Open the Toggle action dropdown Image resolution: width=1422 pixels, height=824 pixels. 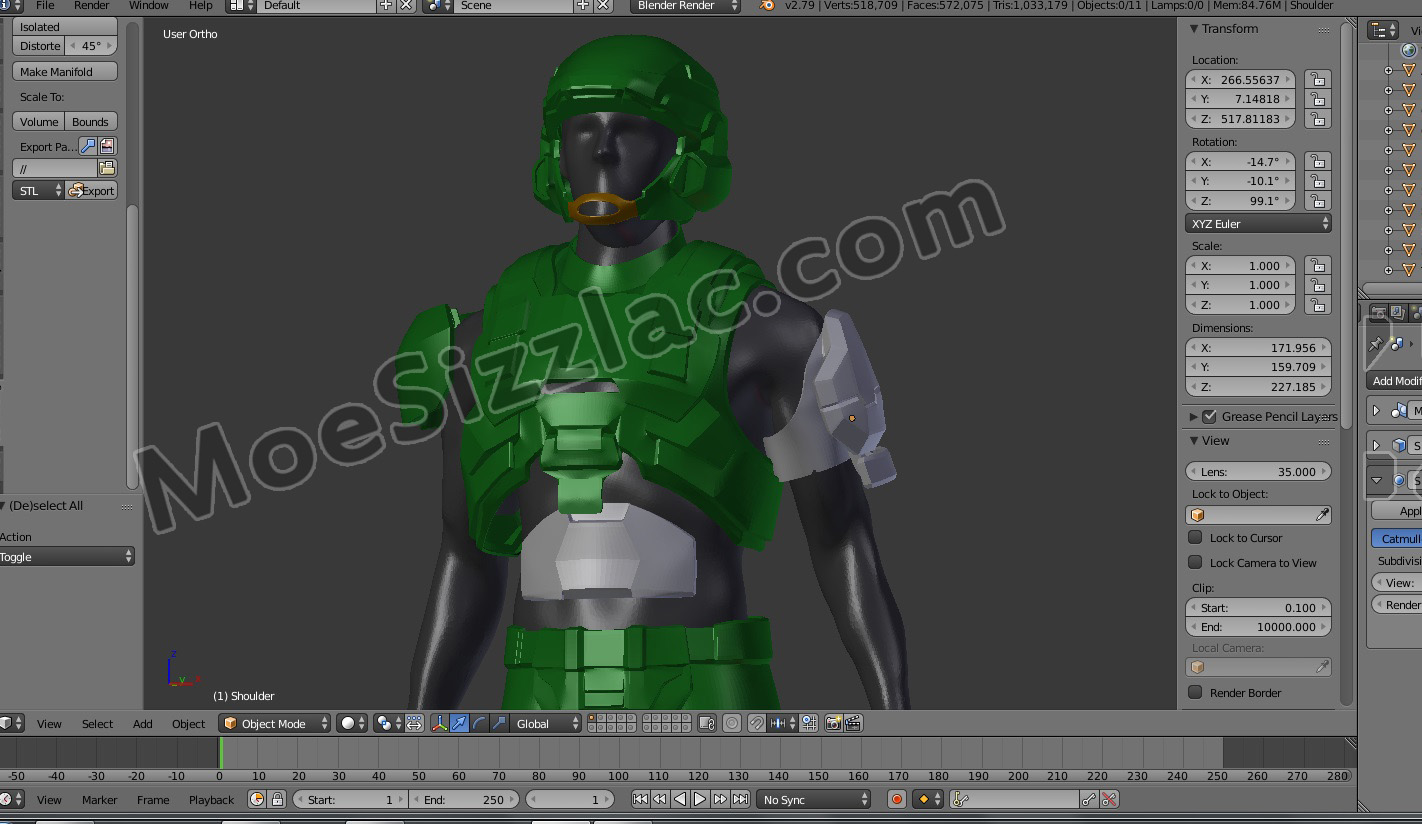(x=66, y=556)
